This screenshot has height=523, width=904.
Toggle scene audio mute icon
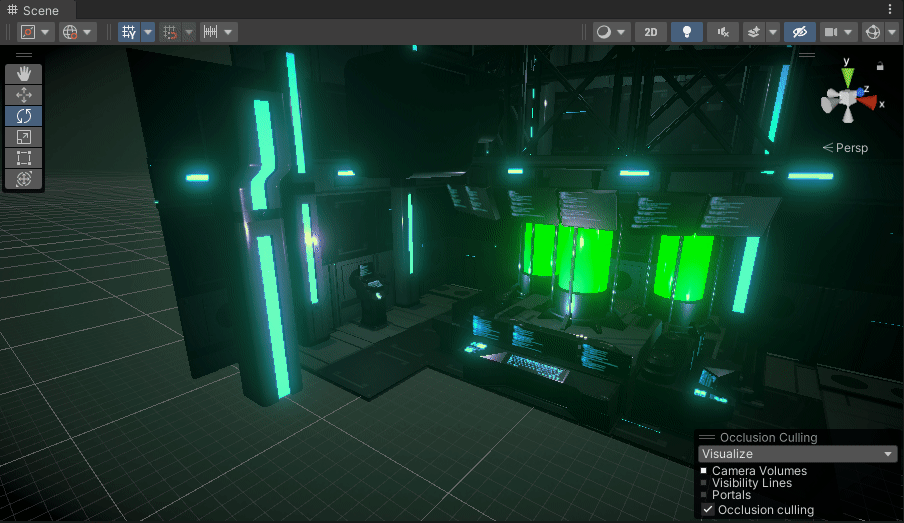pos(723,32)
